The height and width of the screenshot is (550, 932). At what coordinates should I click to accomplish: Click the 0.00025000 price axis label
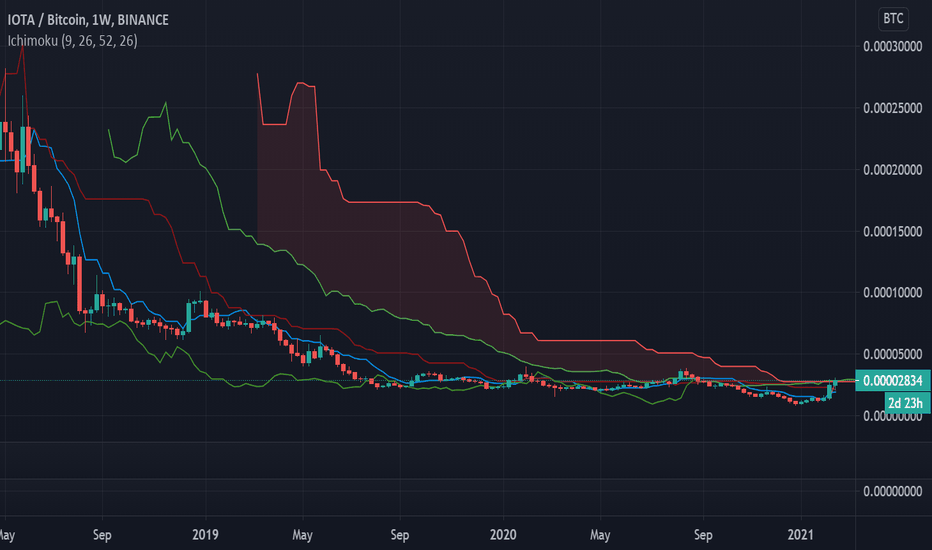click(893, 108)
